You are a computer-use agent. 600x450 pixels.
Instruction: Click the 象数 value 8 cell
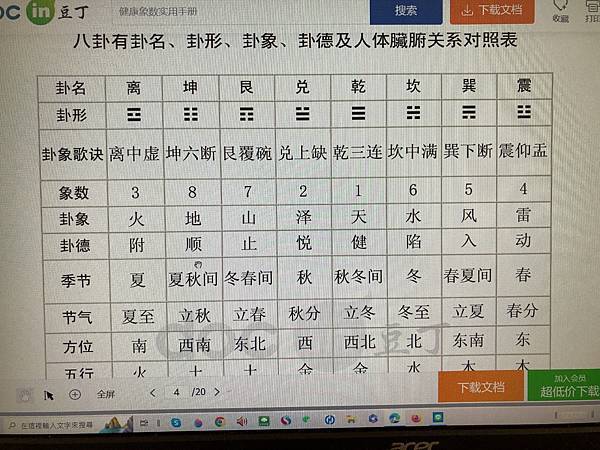(x=192, y=192)
